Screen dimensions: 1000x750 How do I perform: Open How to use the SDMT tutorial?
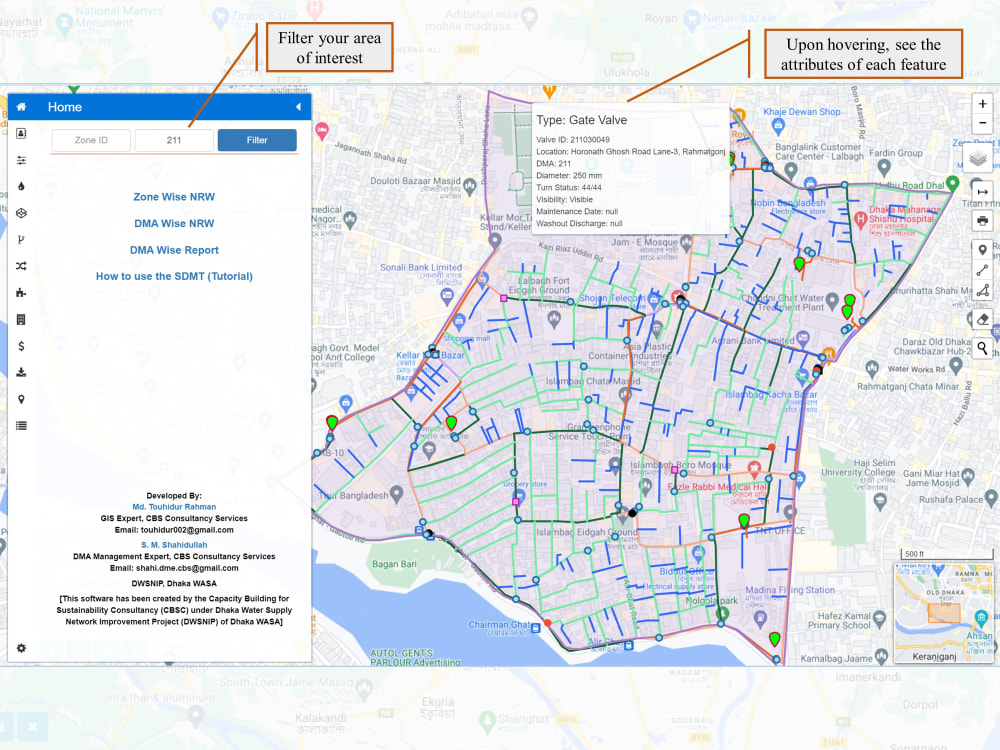pos(174,276)
